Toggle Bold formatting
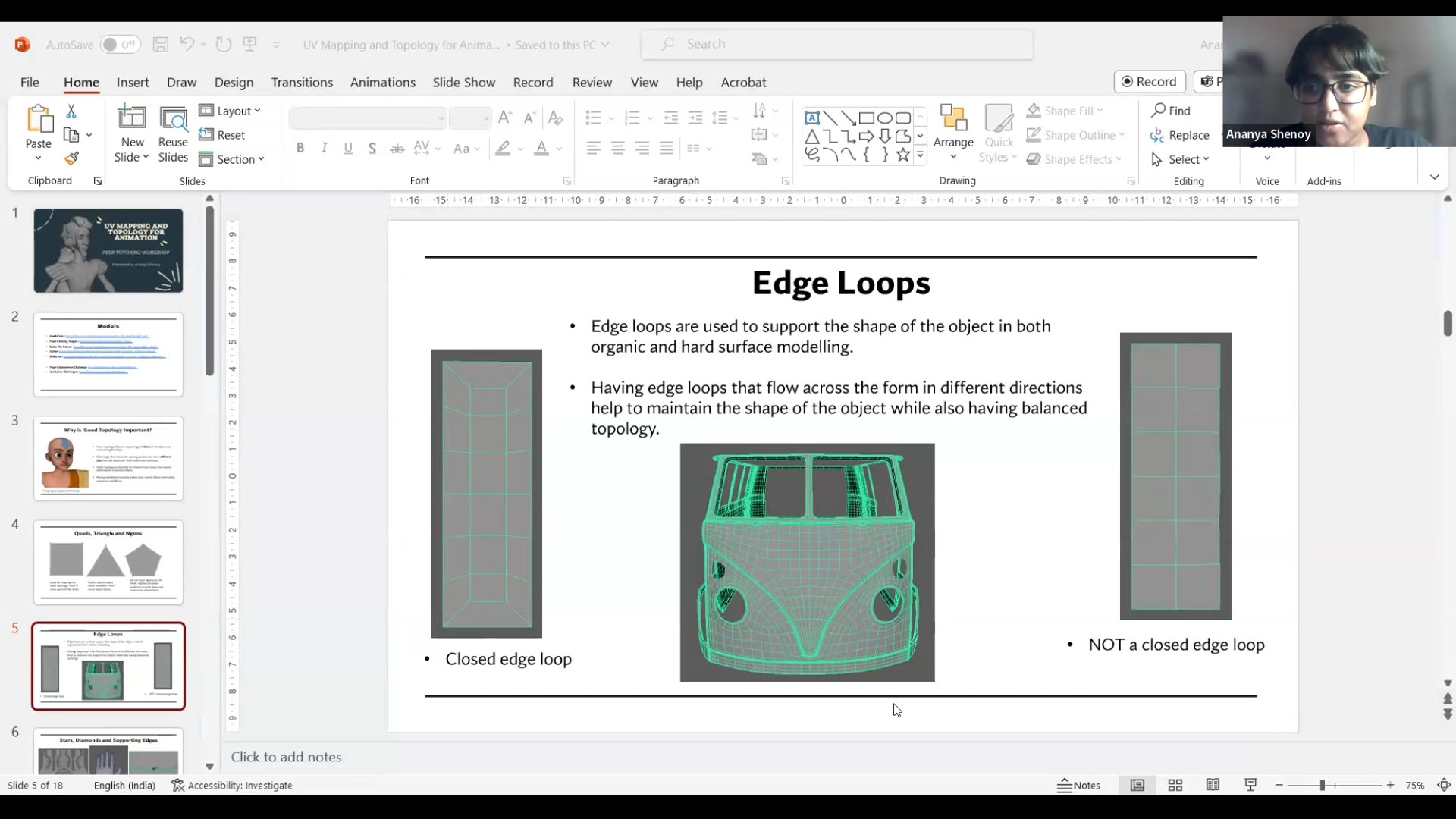 pyautogui.click(x=300, y=149)
